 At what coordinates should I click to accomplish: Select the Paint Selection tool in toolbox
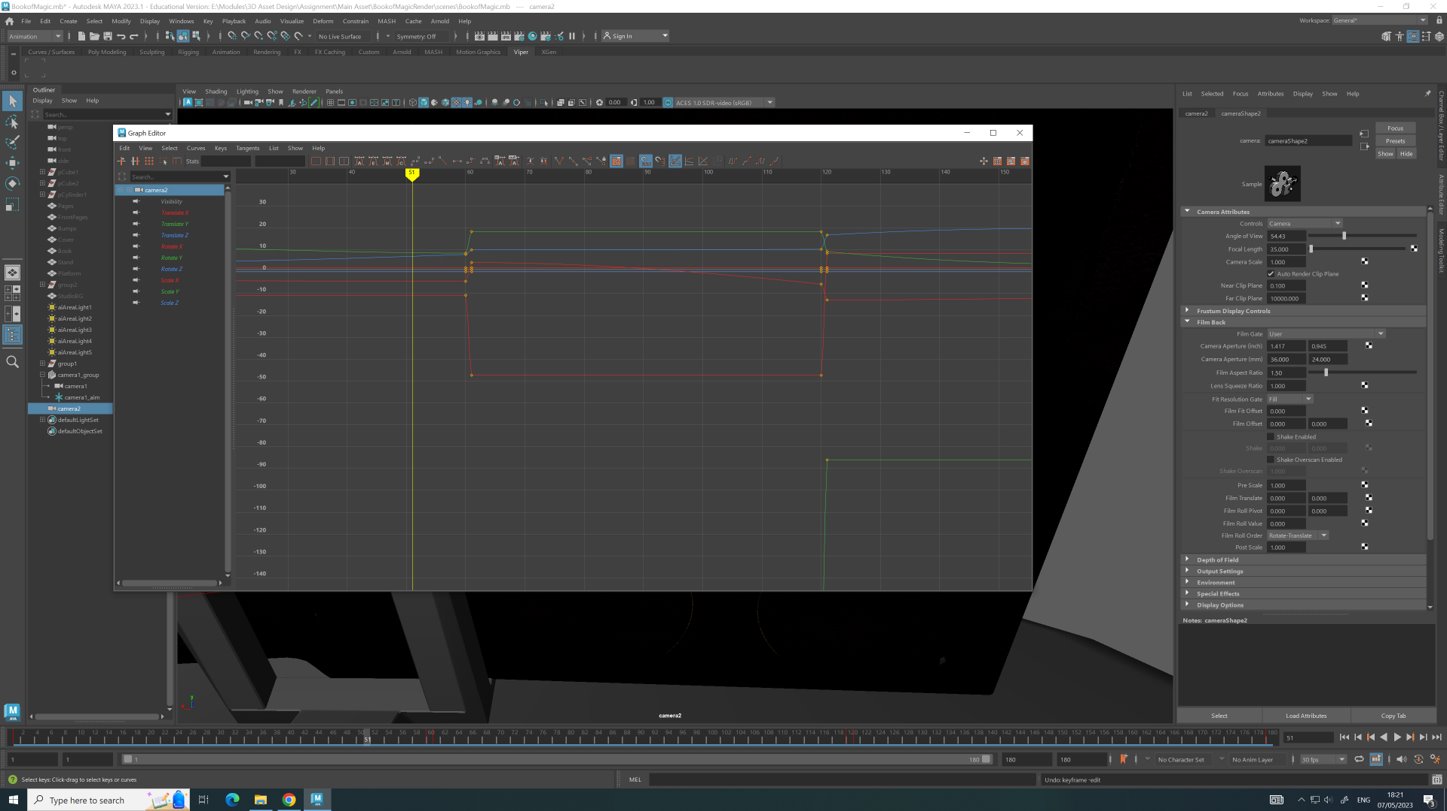[12, 141]
